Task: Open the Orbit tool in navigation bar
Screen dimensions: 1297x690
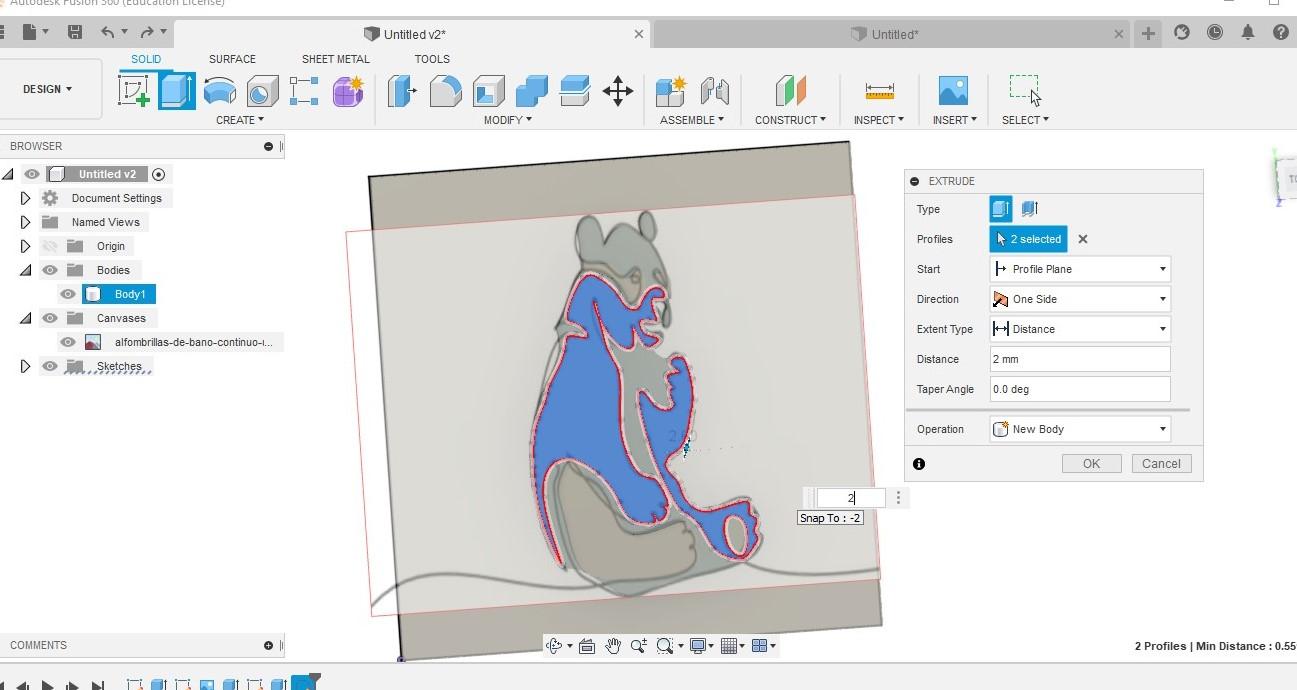Action: click(x=554, y=646)
